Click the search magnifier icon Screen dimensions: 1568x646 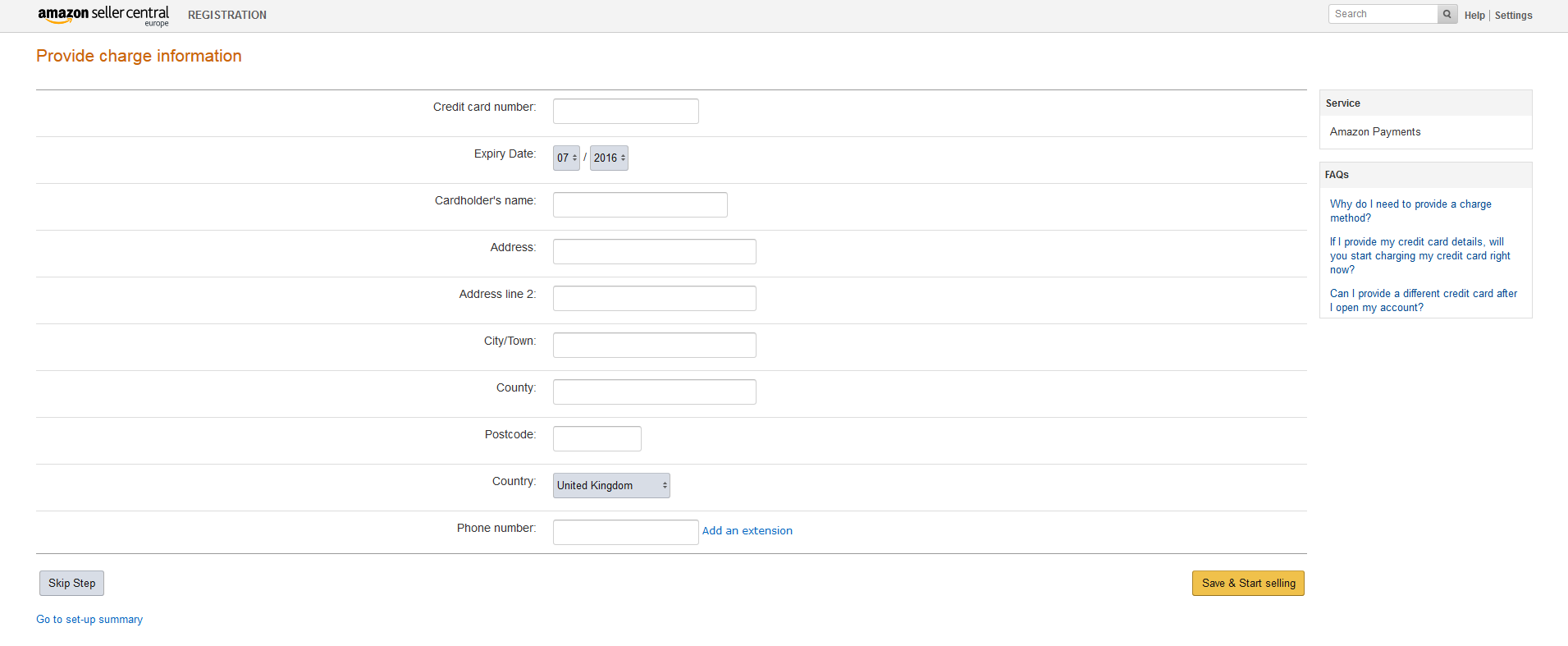[1447, 14]
